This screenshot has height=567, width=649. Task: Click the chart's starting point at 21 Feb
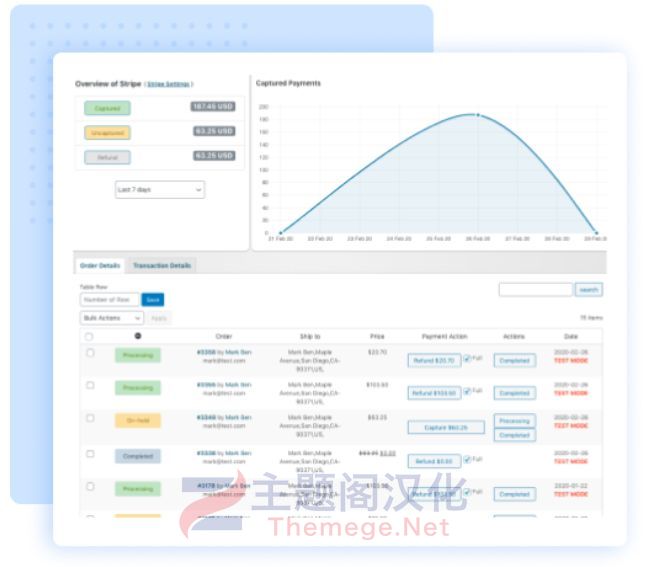point(281,233)
